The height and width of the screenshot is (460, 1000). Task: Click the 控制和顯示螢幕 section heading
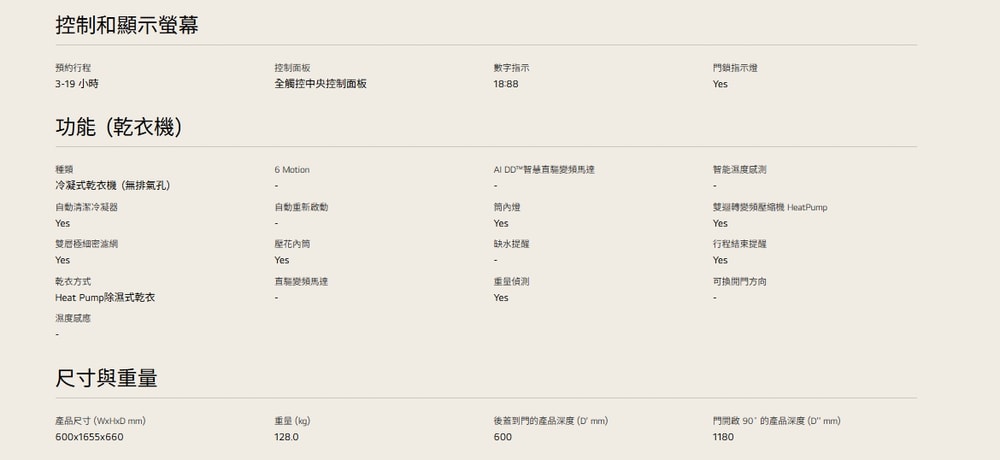pos(126,25)
